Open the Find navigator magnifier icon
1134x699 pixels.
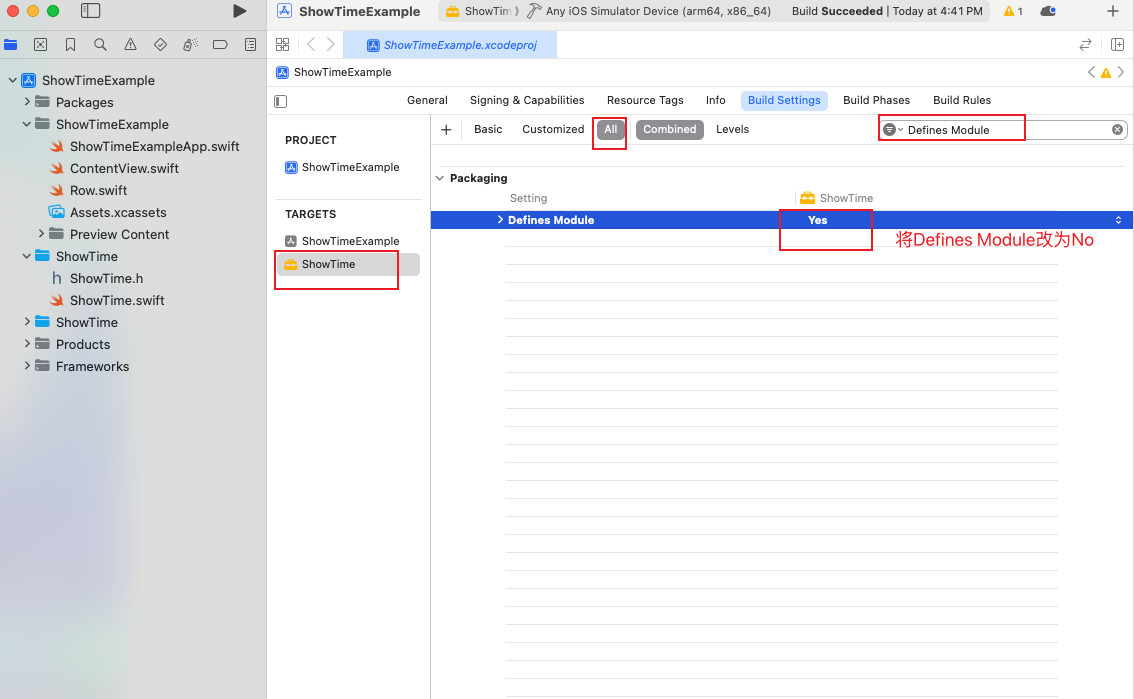point(101,45)
